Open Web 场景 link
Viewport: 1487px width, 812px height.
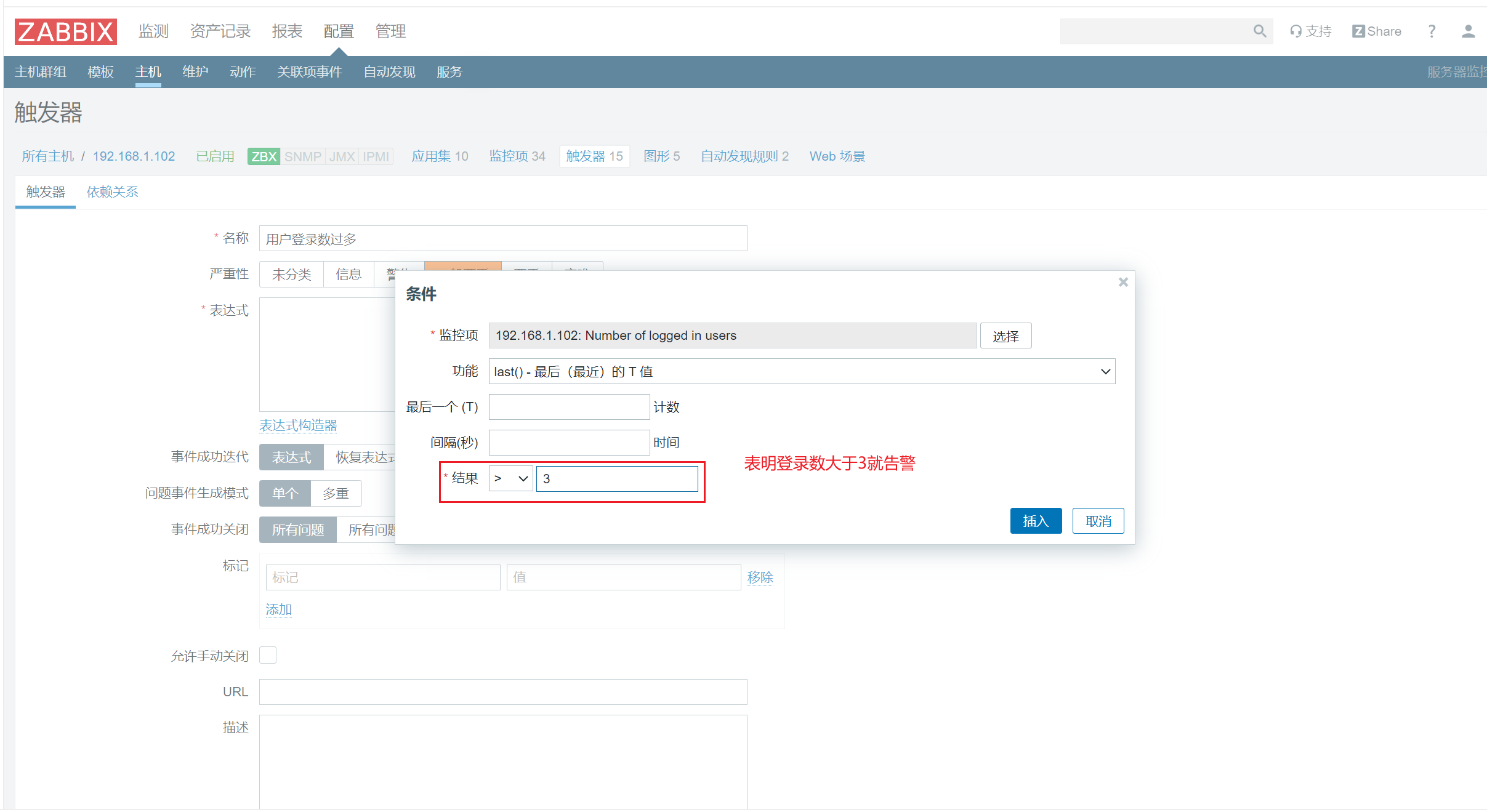pyautogui.click(x=837, y=156)
